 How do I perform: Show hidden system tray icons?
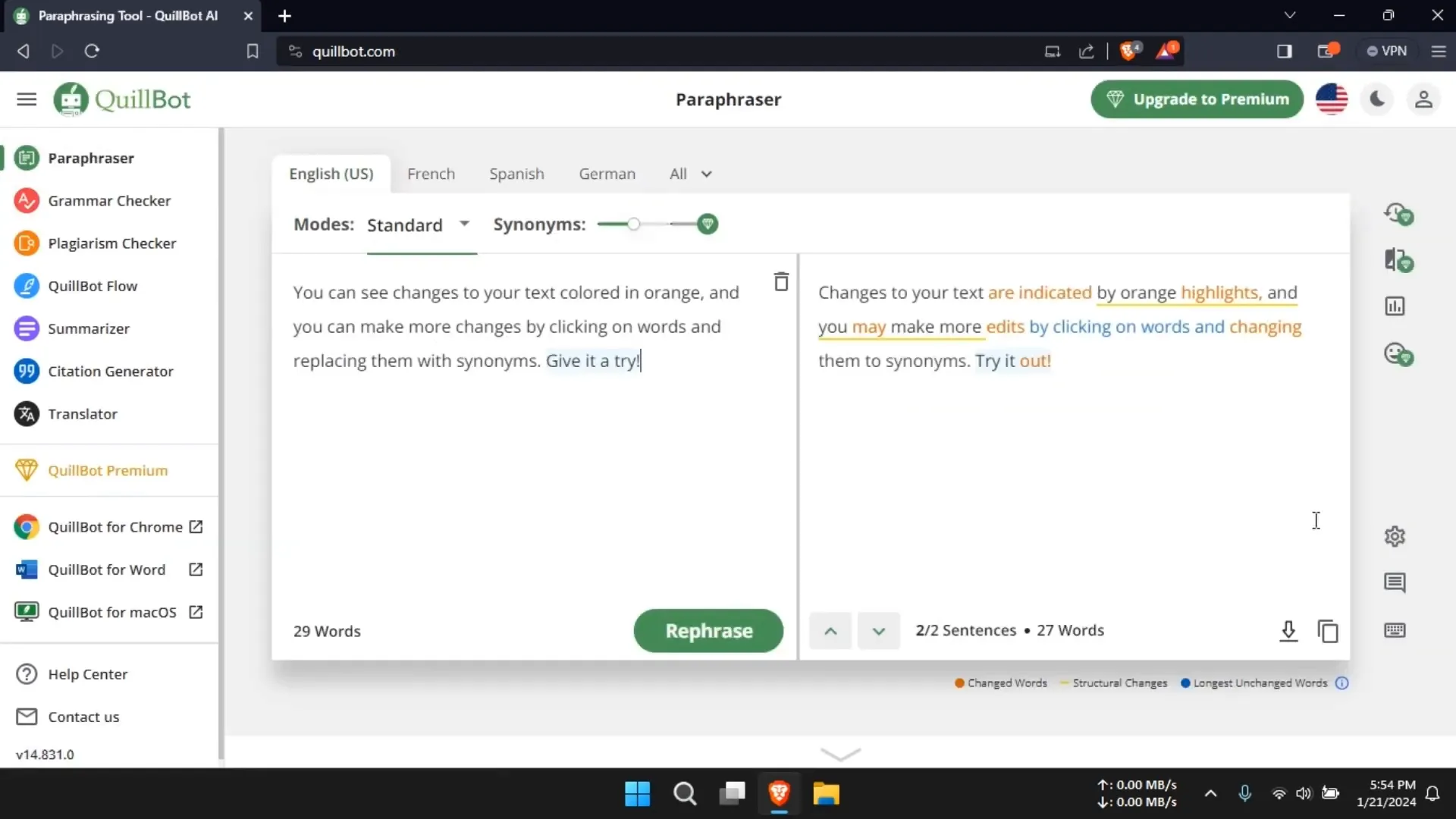pos(1210,793)
